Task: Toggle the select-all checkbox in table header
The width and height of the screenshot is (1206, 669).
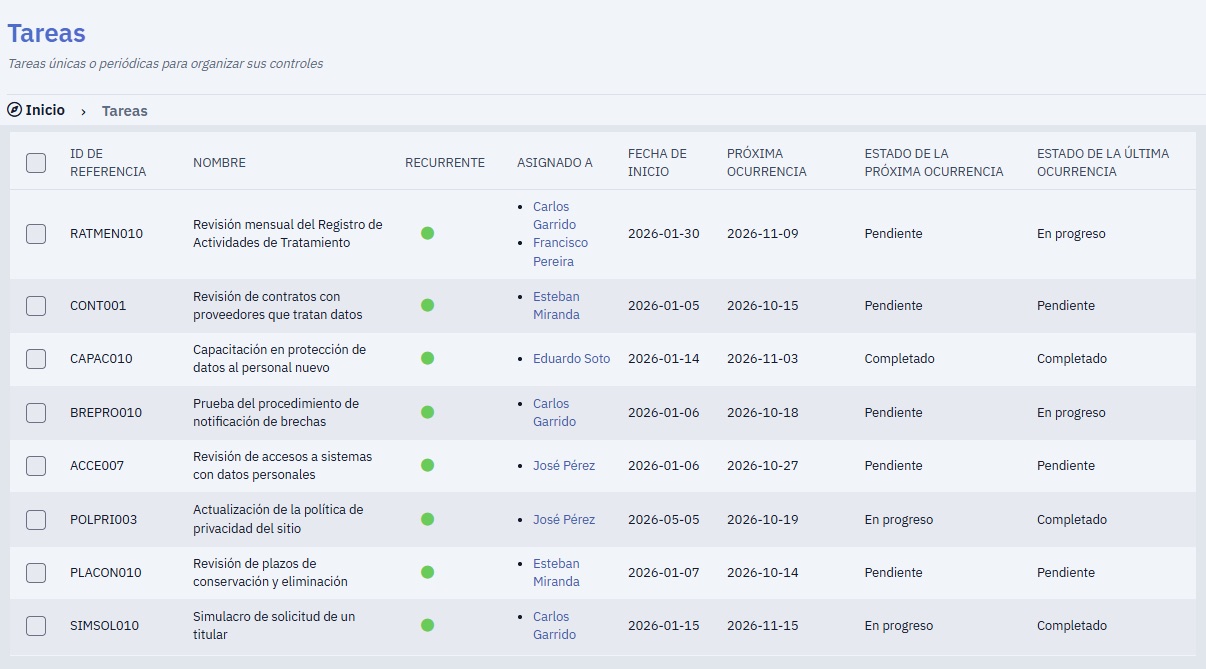Action: tap(36, 162)
